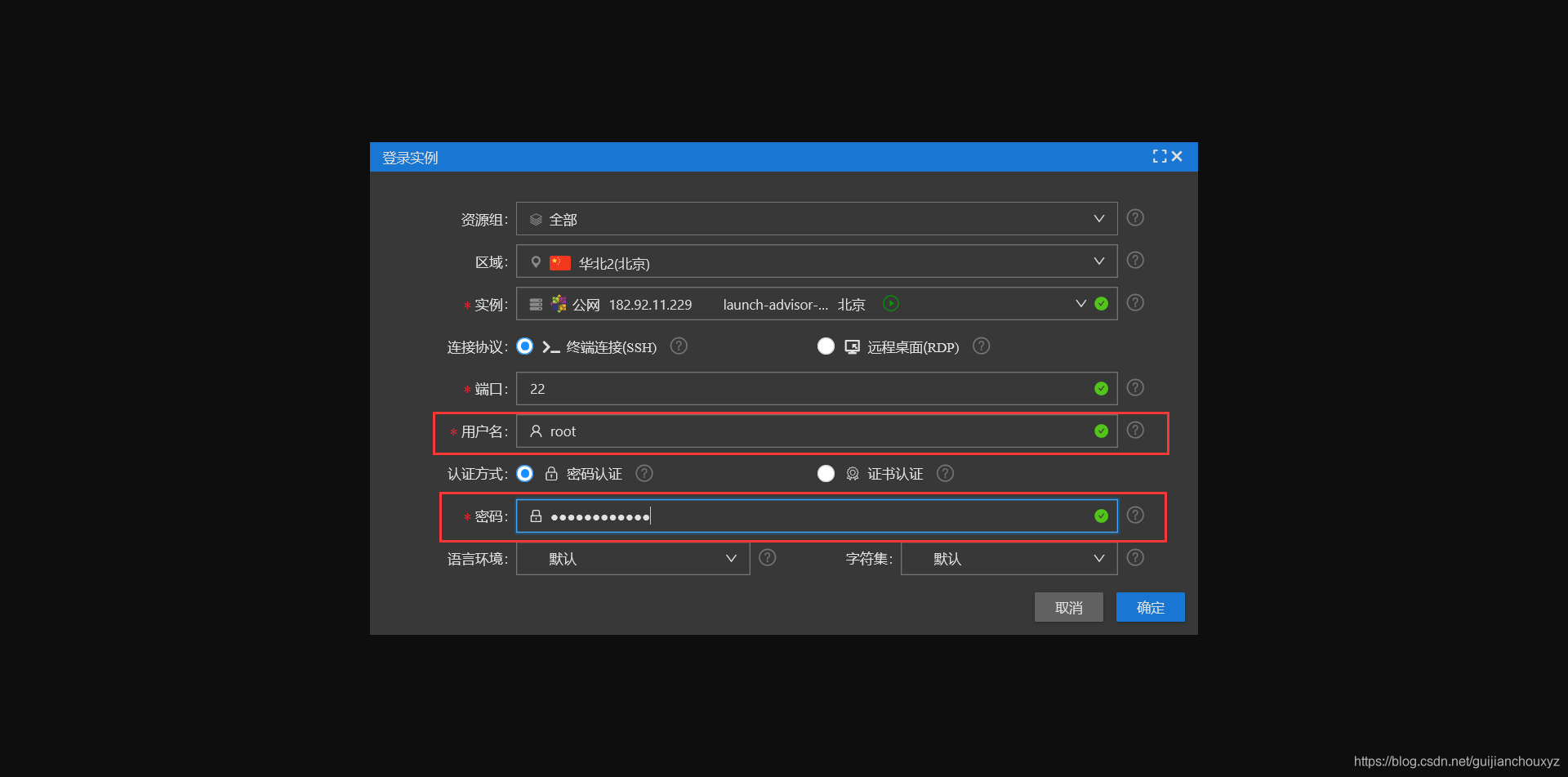
Task: Click the terminal icon for SSH
Action: (551, 346)
